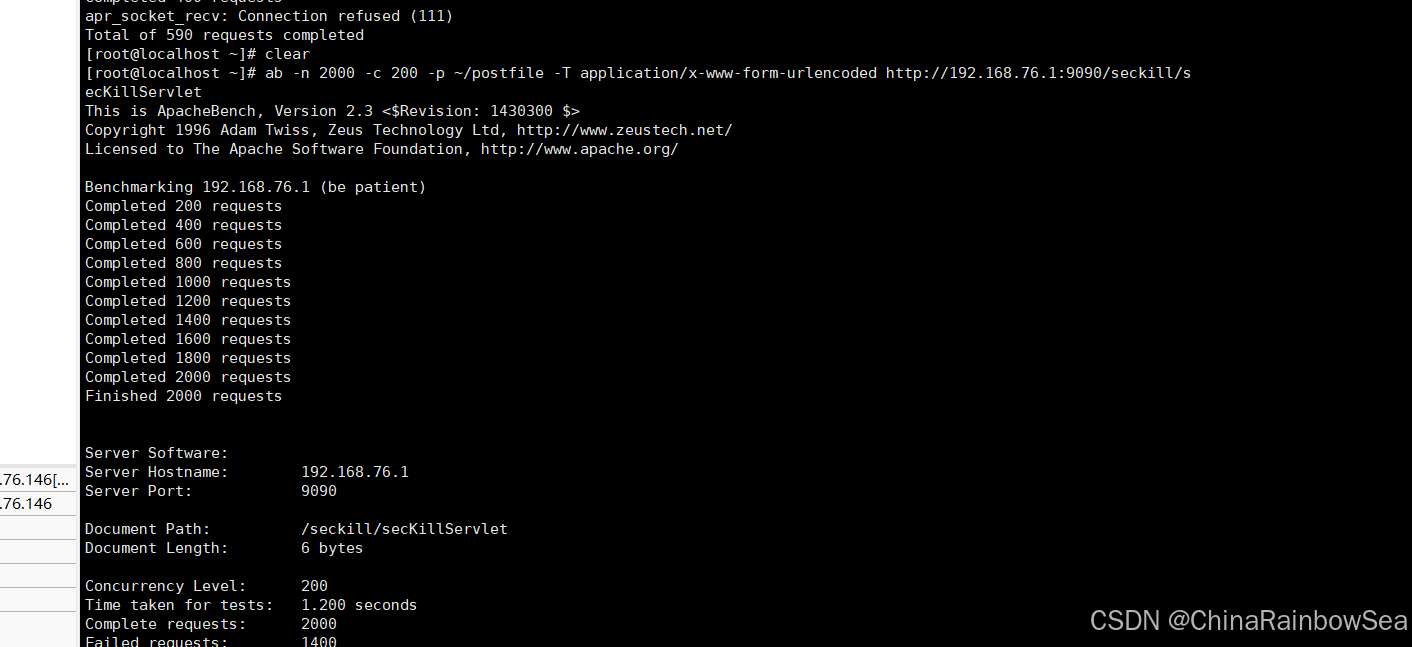The height and width of the screenshot is (647, 1412).
Task: Click the http://www.zeustech.net/ URL in terminal
Action: tap(624, 130)
